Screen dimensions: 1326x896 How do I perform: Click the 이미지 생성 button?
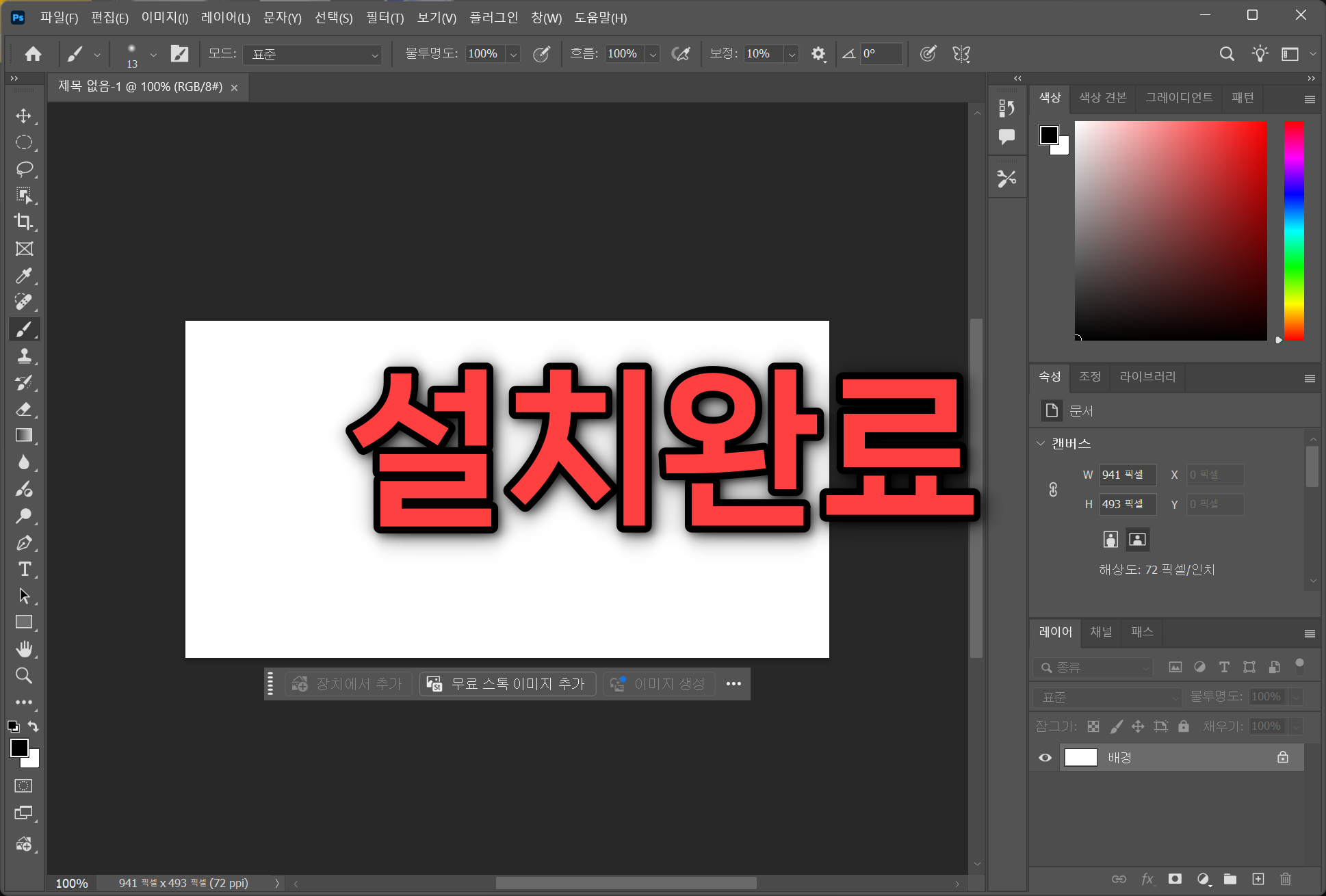click(x=659, y=684)
